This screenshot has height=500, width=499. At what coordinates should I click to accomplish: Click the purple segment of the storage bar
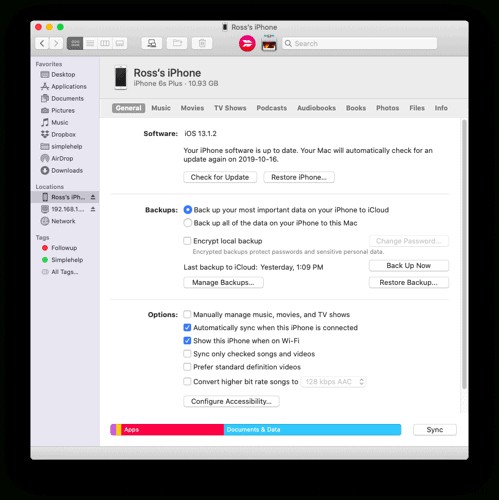(x=113, y=430)
